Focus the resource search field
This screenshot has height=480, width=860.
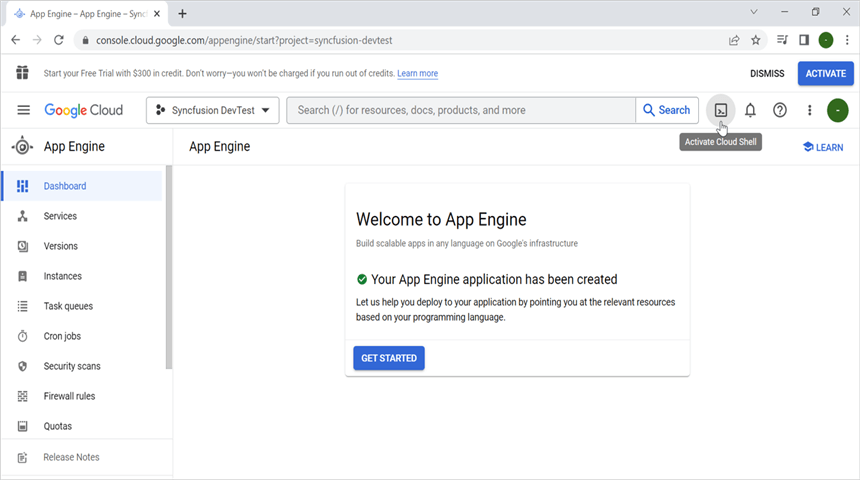(460, 110)
